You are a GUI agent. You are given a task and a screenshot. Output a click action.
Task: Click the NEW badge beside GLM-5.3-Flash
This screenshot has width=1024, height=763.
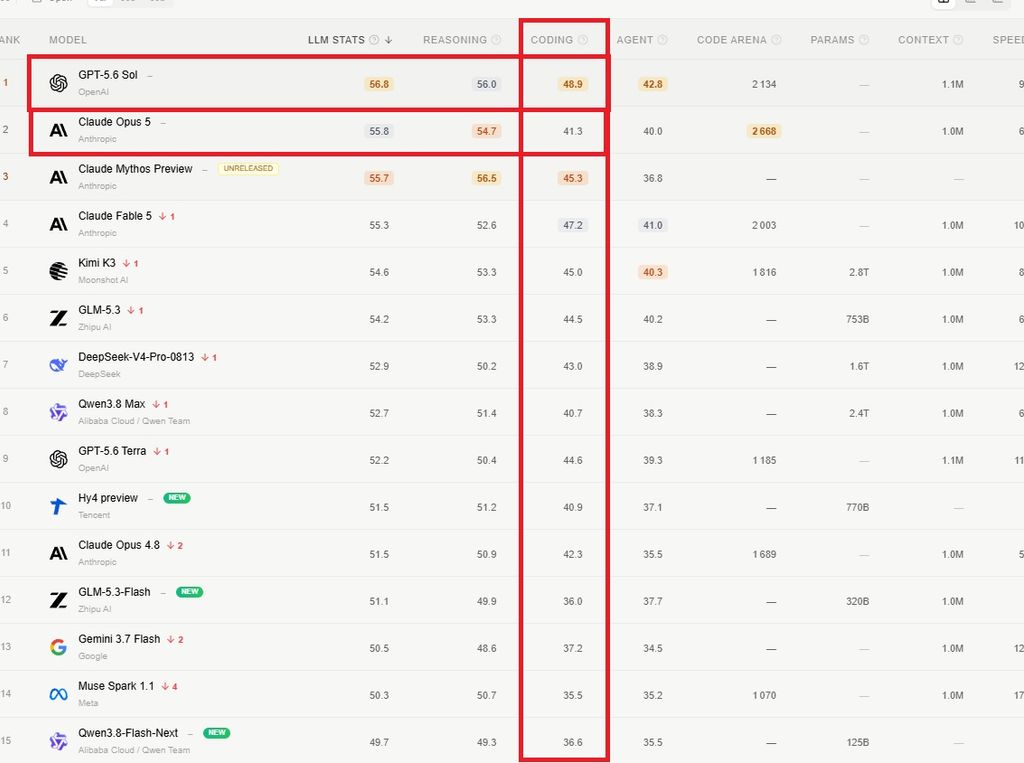[x=189, y=592]
